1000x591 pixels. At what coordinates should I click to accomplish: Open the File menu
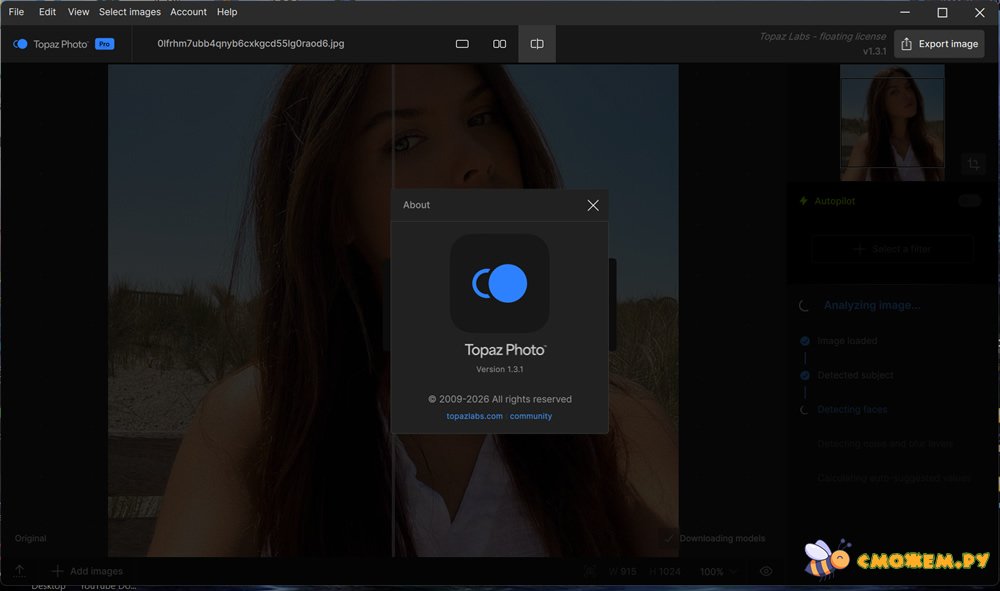pos(16,12)
